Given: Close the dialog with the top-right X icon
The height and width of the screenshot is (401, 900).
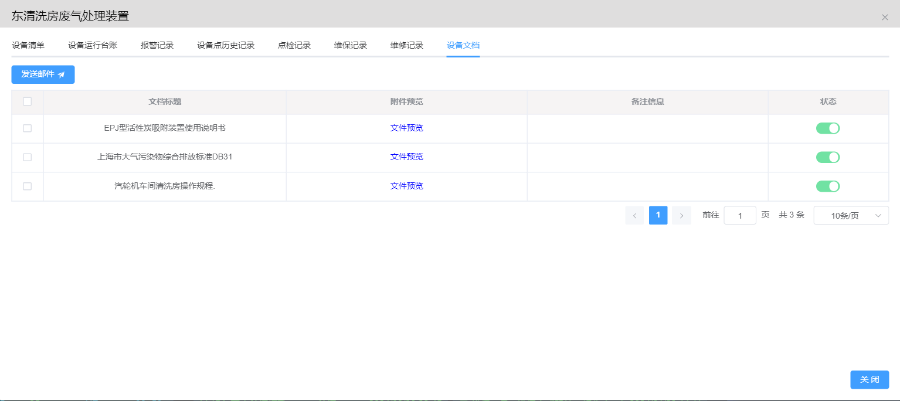Looking at the screenshot, I should click(x=884, y=17).
